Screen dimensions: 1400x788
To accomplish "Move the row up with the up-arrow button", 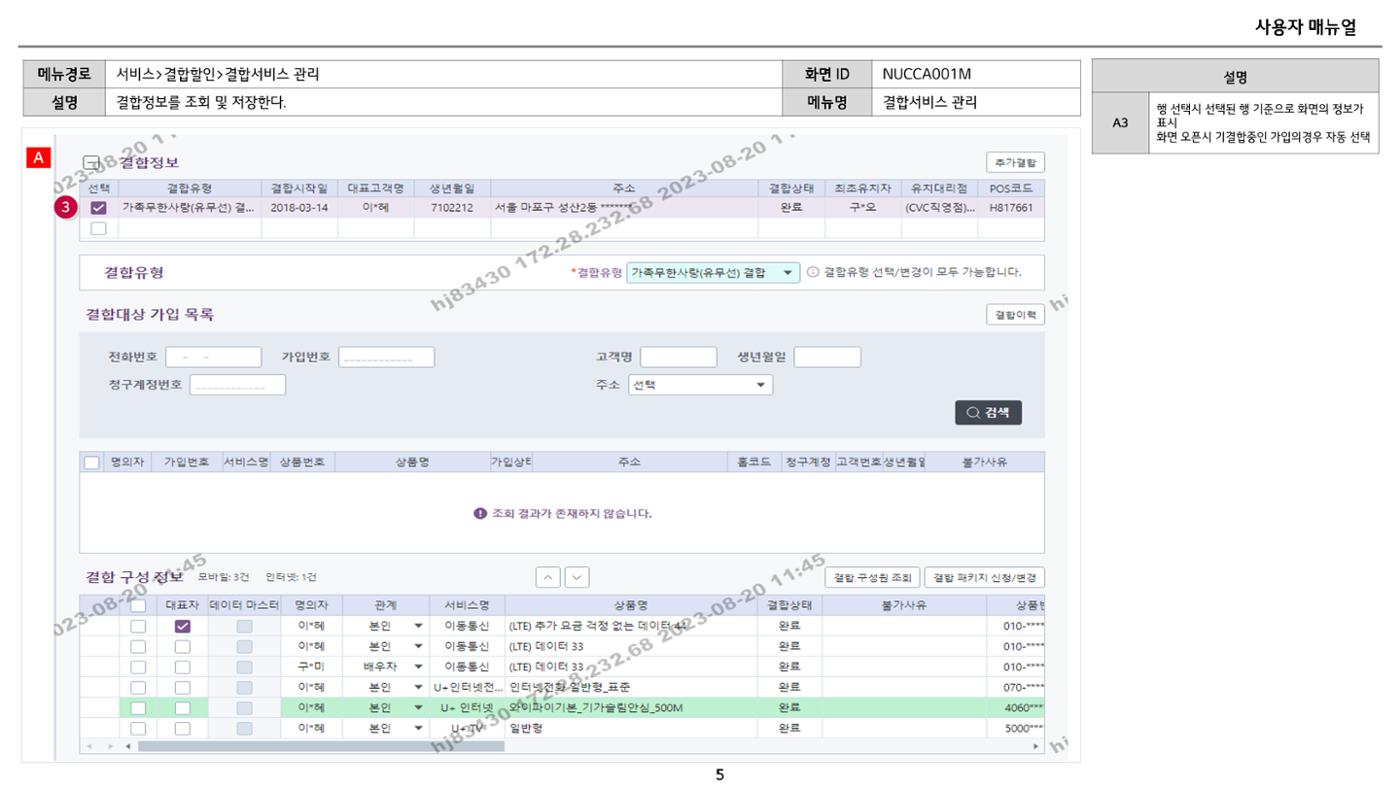I will tap(548, 577).
